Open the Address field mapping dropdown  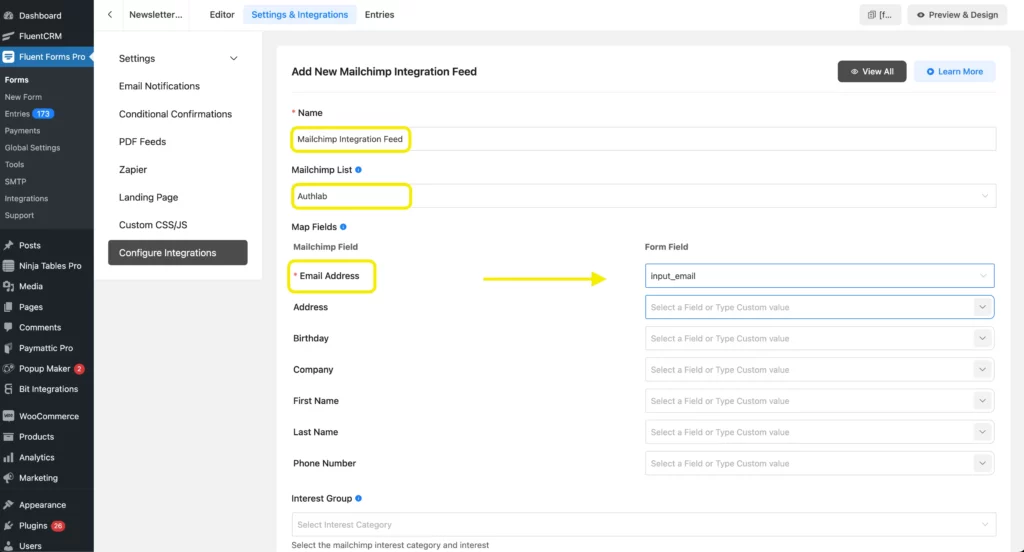[819, 307]
